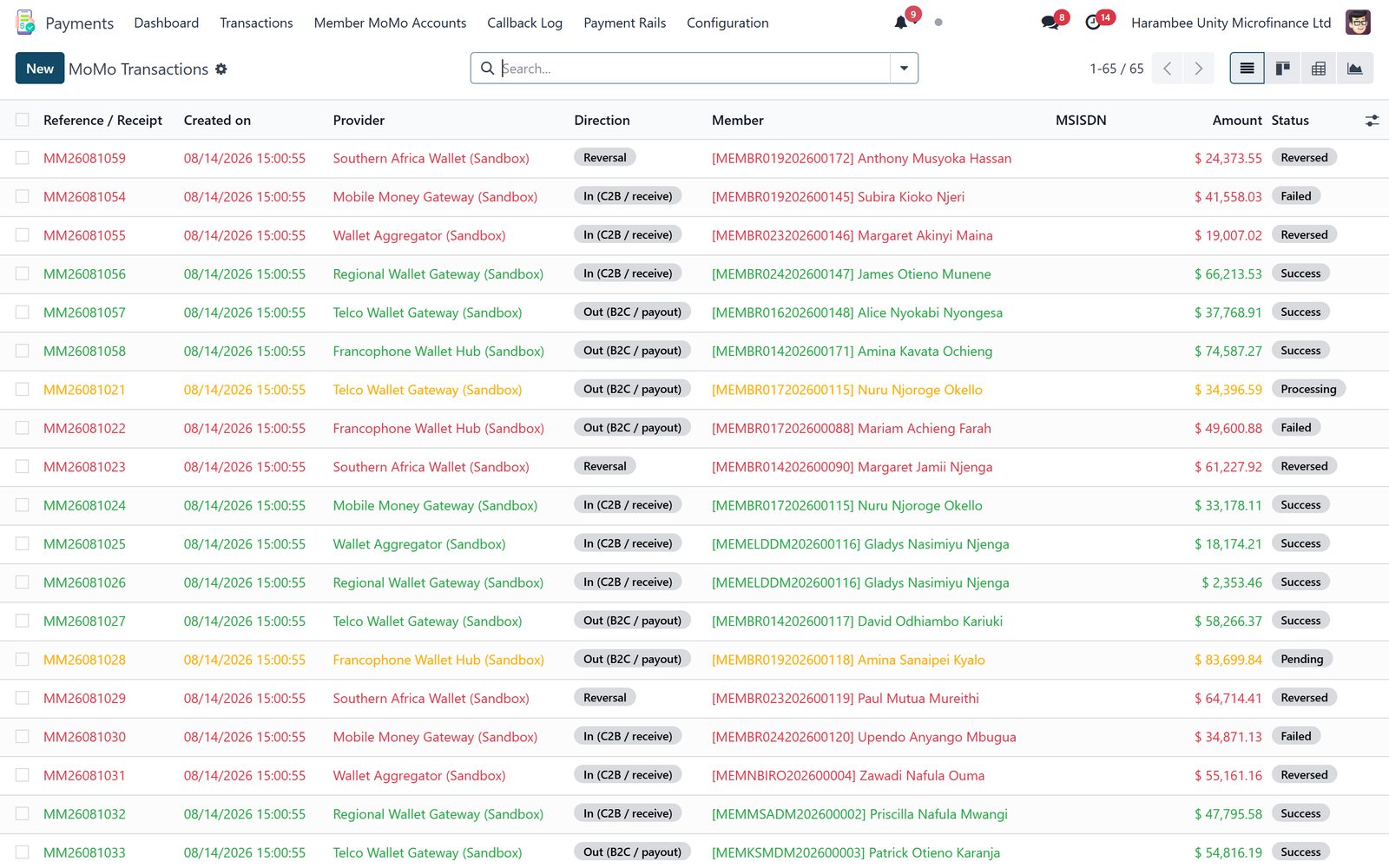The image size is (1389, 868).
Task: Sort by the Status column header
Action: point(1290,121)
